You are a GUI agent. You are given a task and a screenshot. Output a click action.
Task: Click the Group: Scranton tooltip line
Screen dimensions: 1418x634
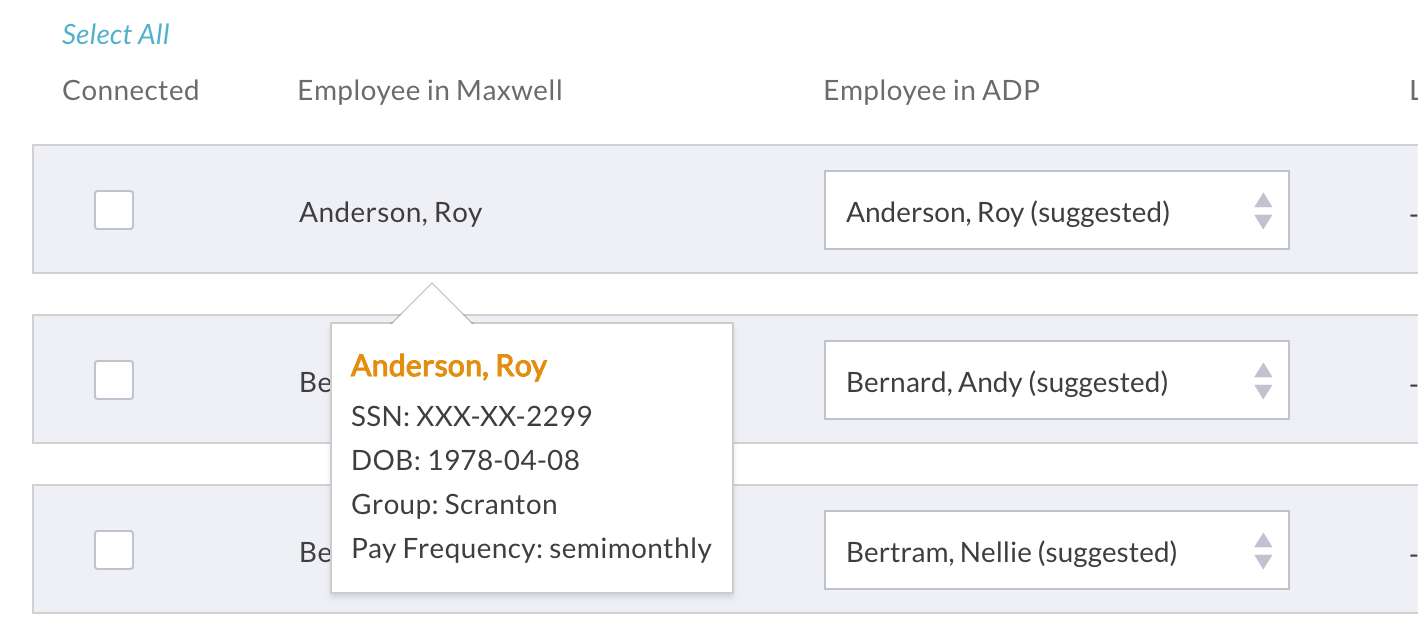pyautogui.click(x=454, y=504)
